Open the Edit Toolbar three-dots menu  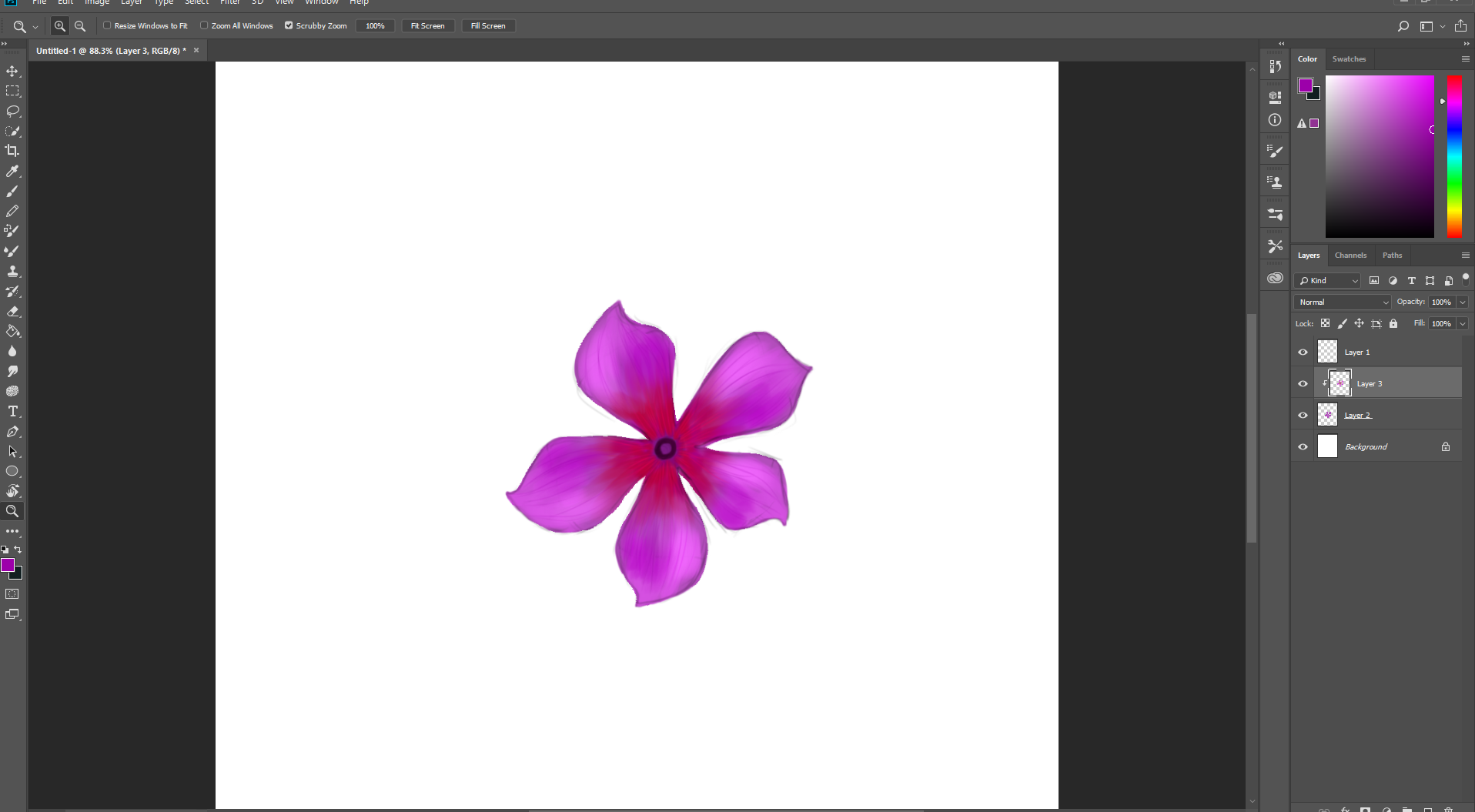click(12, 531)
